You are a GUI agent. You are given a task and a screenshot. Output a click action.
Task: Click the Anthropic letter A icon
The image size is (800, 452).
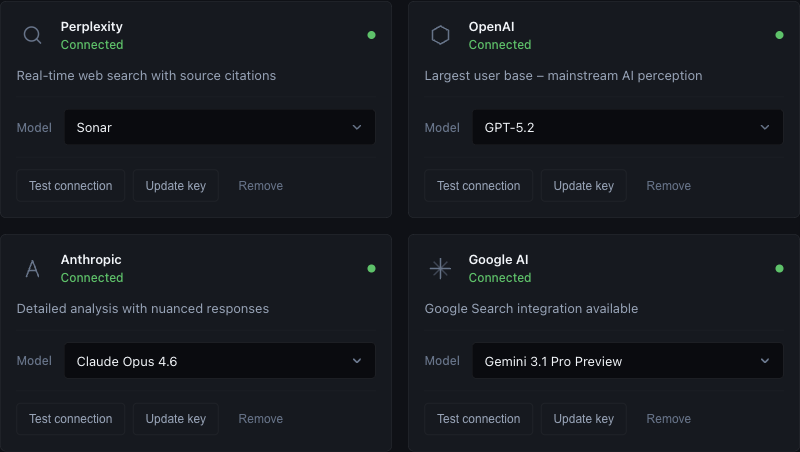[x=32, y=268]
